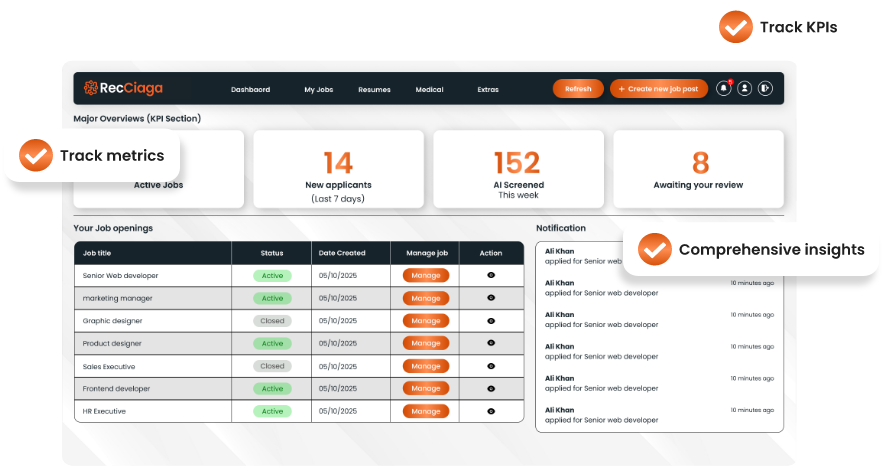Click the Track metrics checkmark icon
Screen dimensions: 884x466
click(x=36, y=155)
